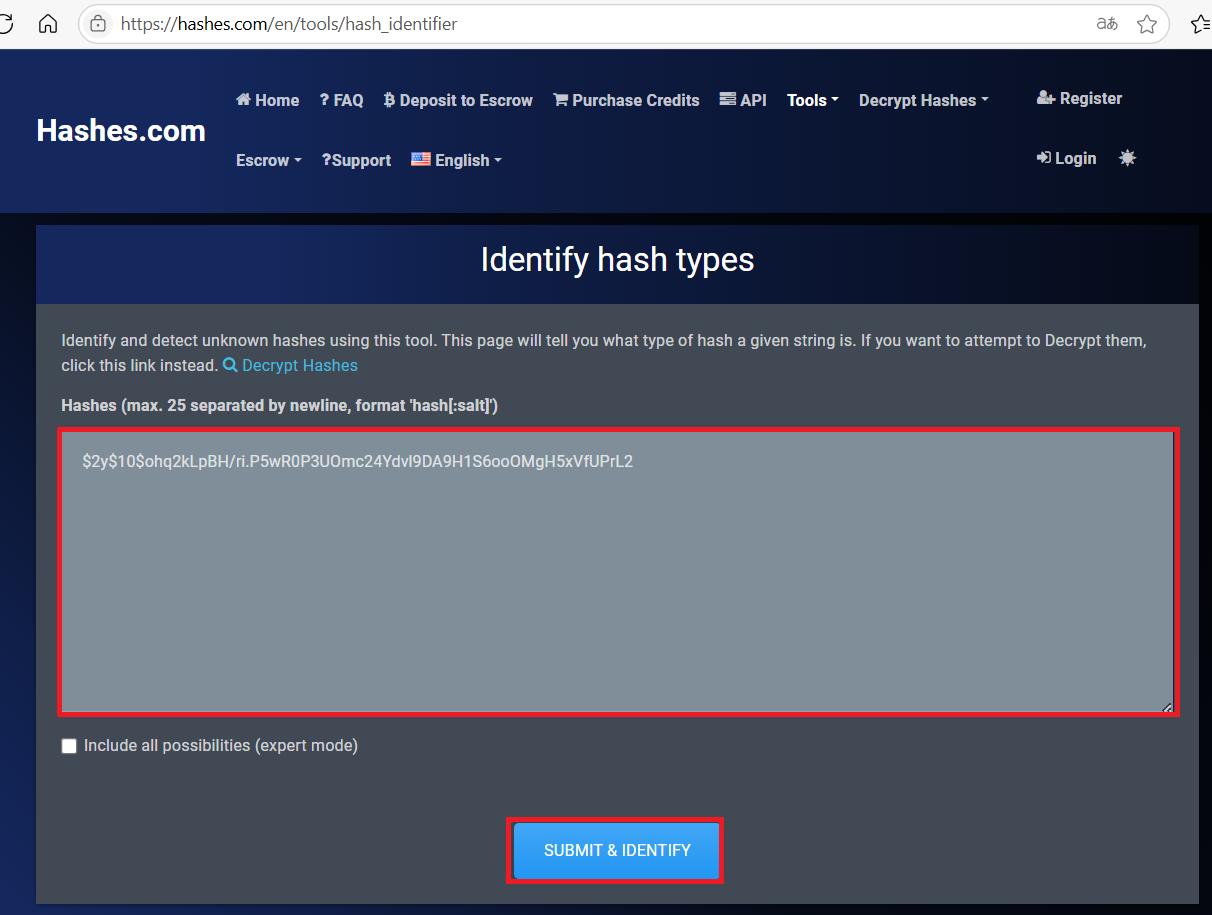Click the site info lock icon
Screen dimensions: 1212x915
(98, 24)
